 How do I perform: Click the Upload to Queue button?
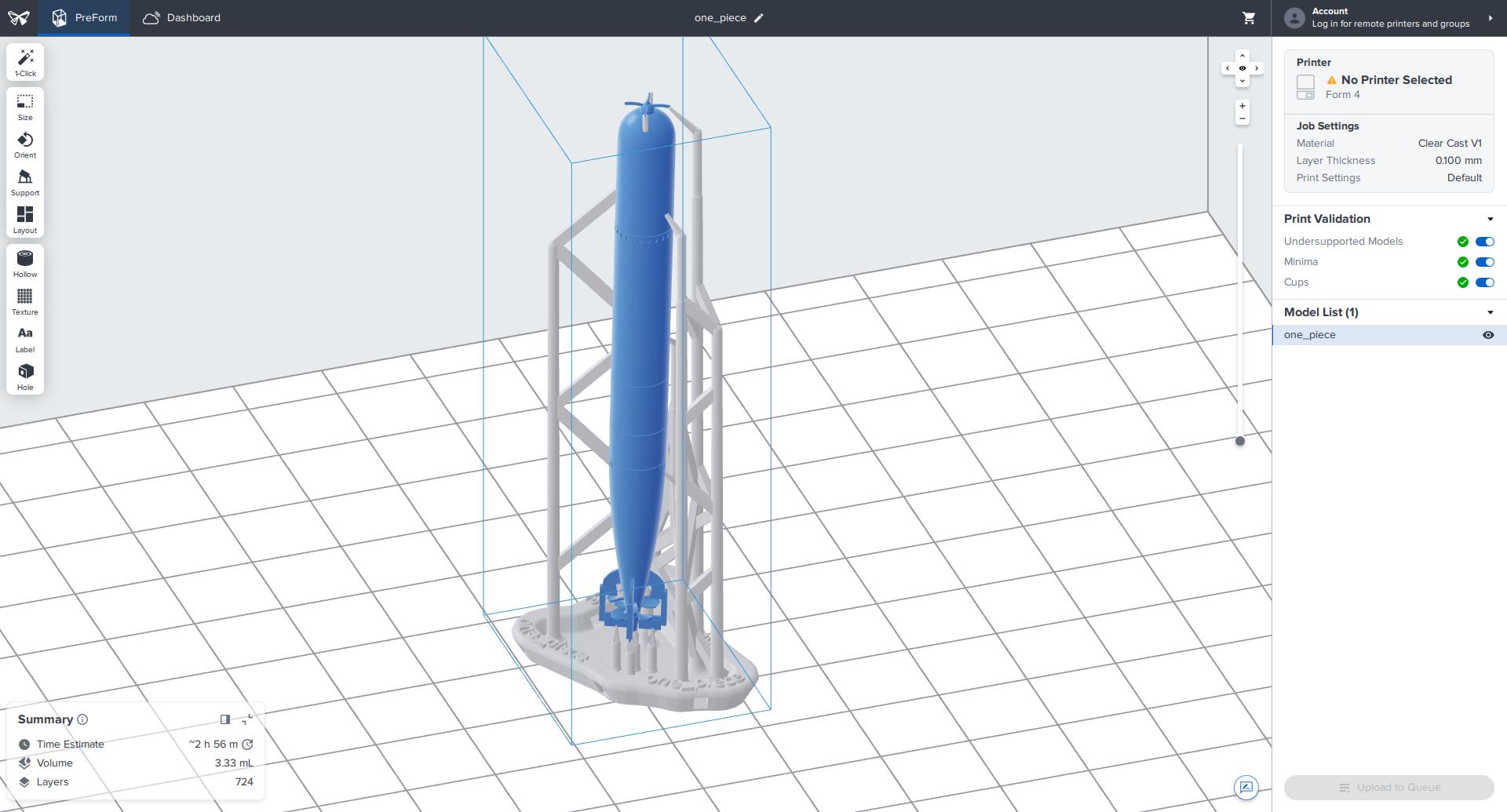point(1388,788)
